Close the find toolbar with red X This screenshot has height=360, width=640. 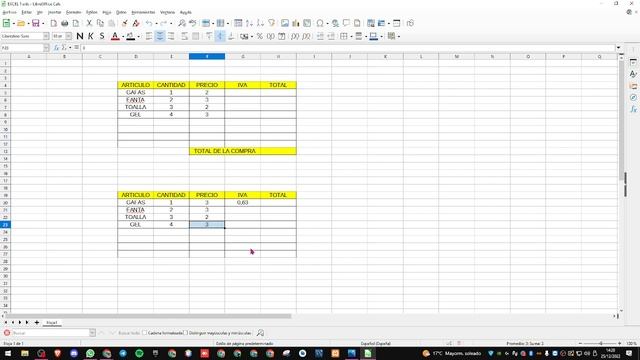point(7,333)
